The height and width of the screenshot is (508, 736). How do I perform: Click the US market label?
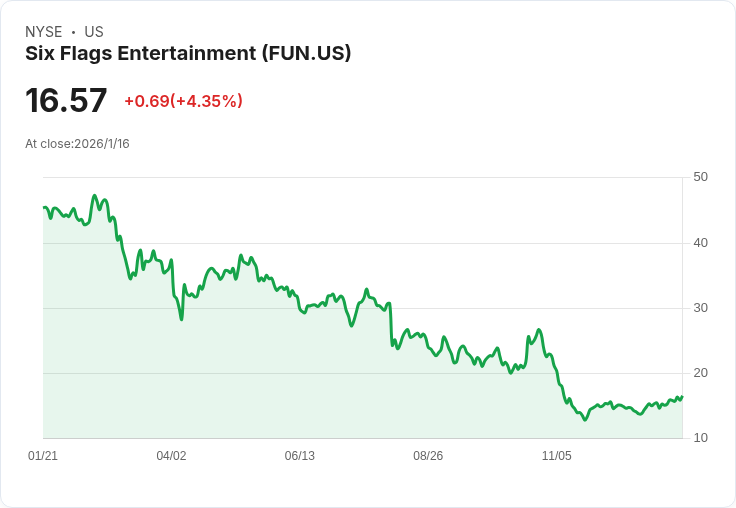[94, 32]
